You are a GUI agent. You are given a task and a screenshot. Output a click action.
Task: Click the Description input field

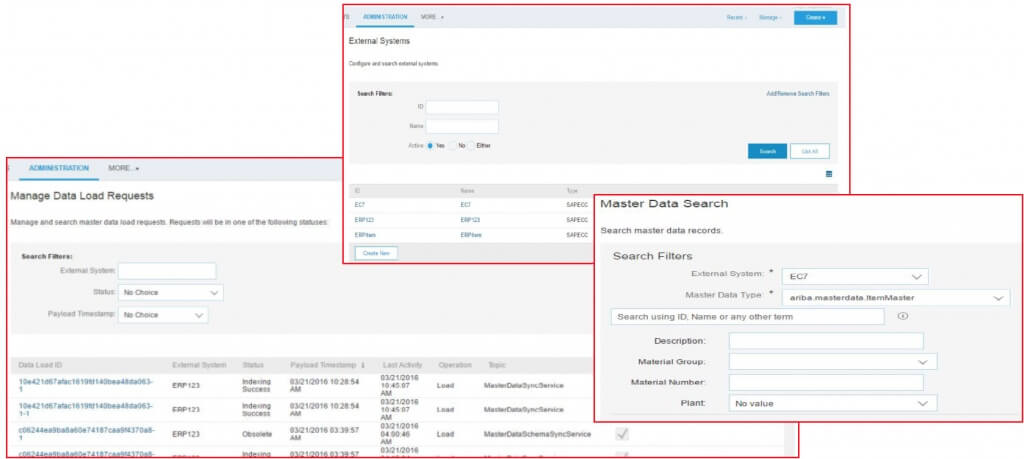826,341
